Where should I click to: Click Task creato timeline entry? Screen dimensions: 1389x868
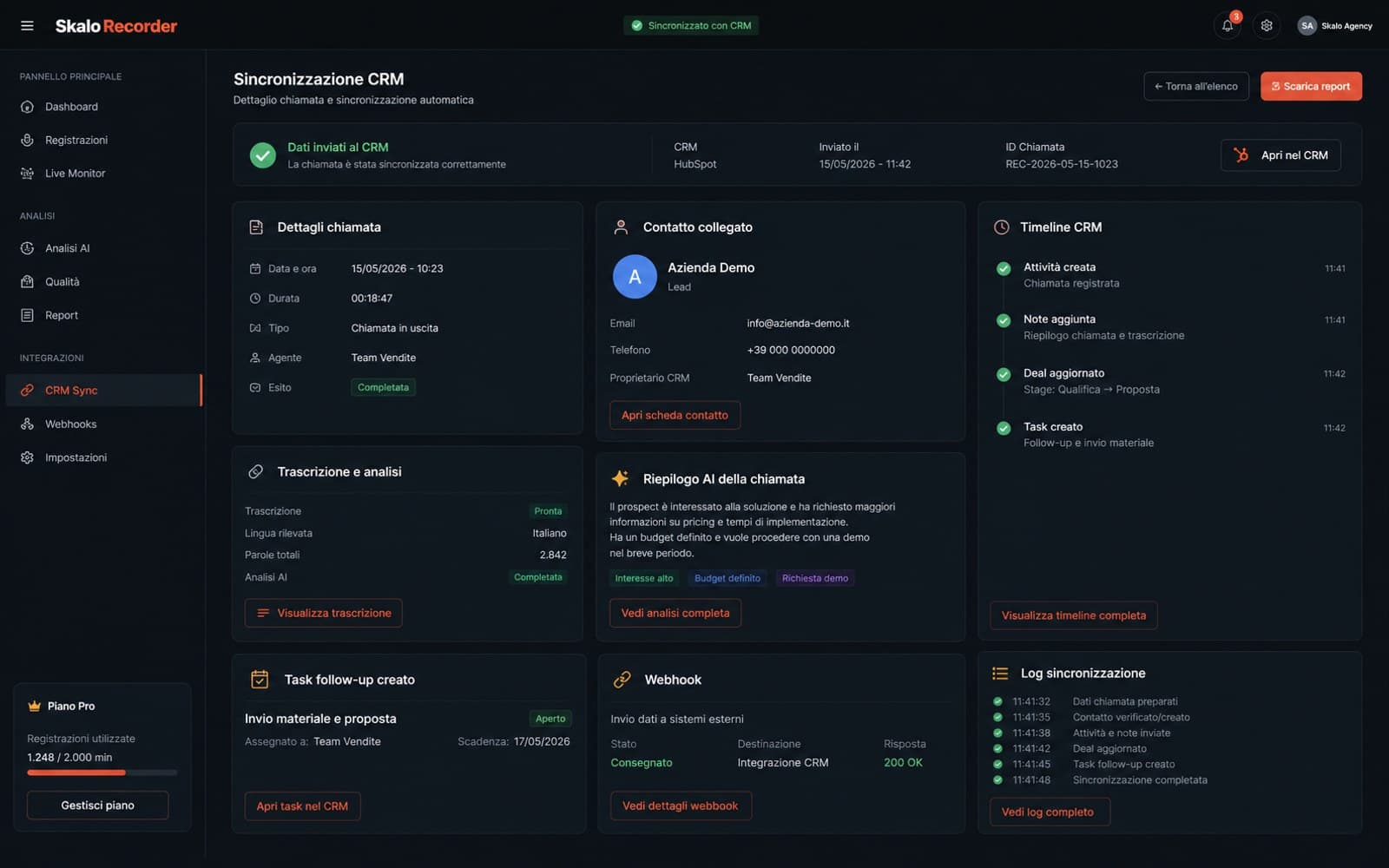(x=1170, y=435)
